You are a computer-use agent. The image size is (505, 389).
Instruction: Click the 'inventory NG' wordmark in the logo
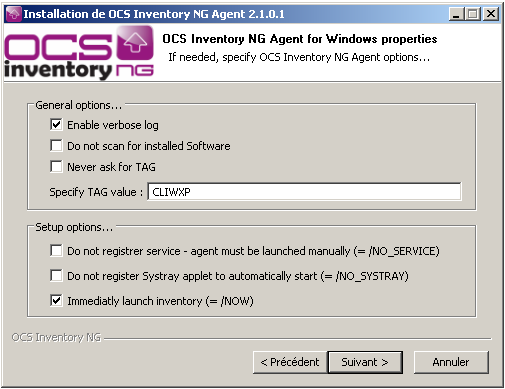(79, 70)
